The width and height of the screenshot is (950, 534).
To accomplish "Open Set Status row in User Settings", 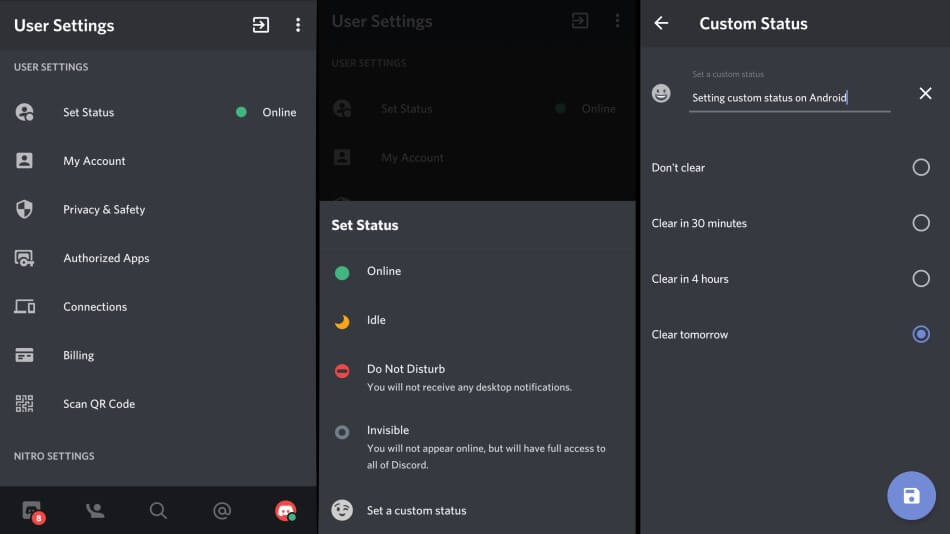I will coord(158,112).
